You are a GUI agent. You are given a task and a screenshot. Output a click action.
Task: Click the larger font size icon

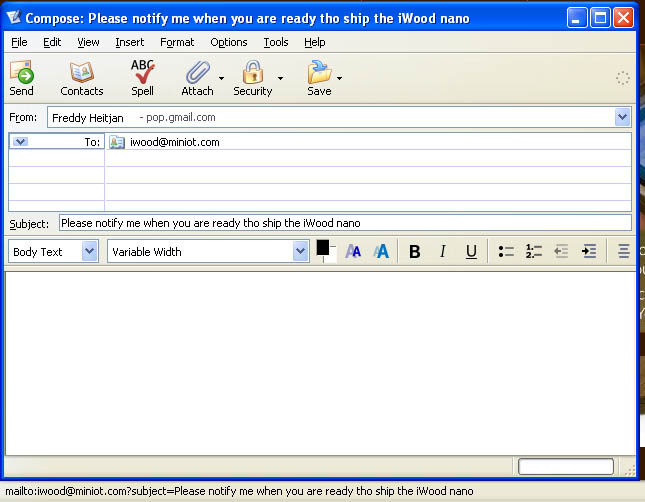pos(381,251)
